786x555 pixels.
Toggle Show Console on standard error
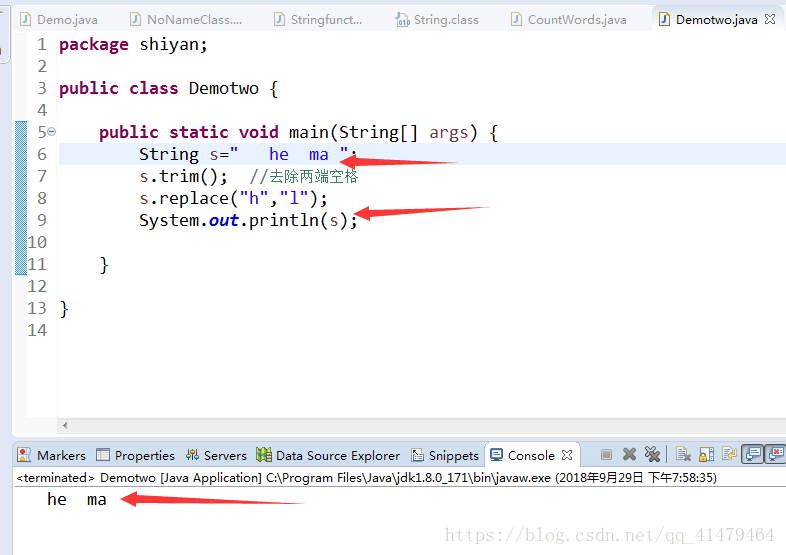pyautogui.click(x=775, y=454)
